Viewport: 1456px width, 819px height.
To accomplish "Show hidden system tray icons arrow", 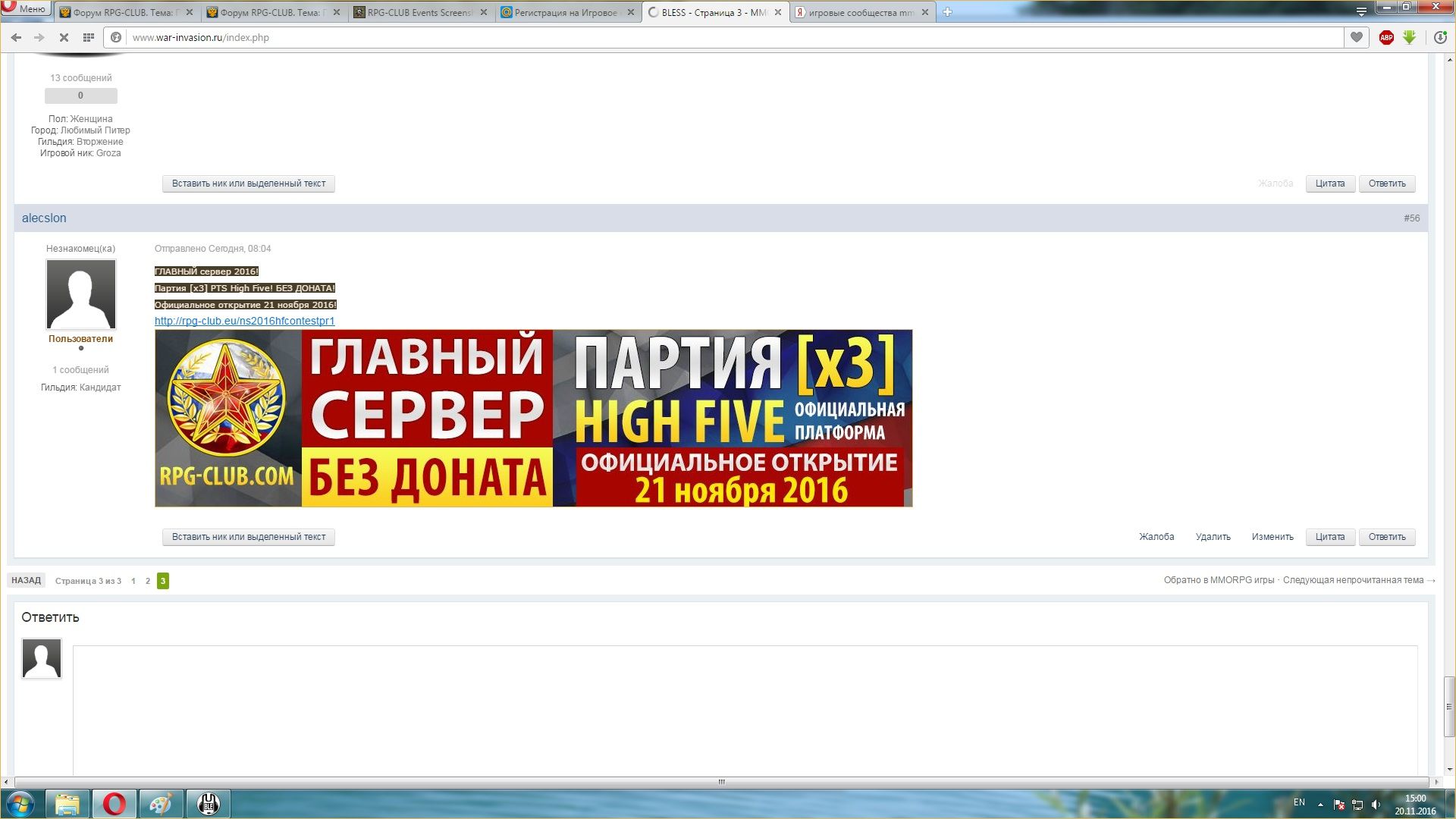I will point(1320,804).
